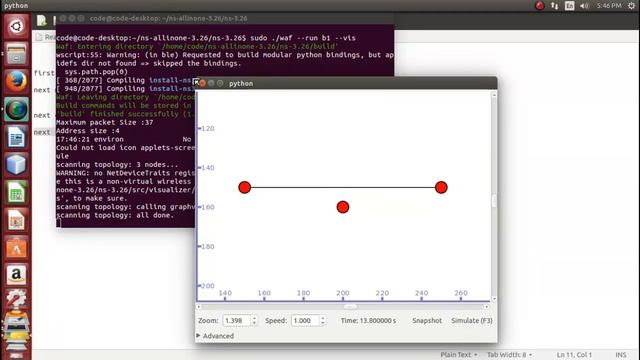The width and height of the screenshot is (640, 360).
Task: Open the globe browser icon in the launcher
Action: 16,109
